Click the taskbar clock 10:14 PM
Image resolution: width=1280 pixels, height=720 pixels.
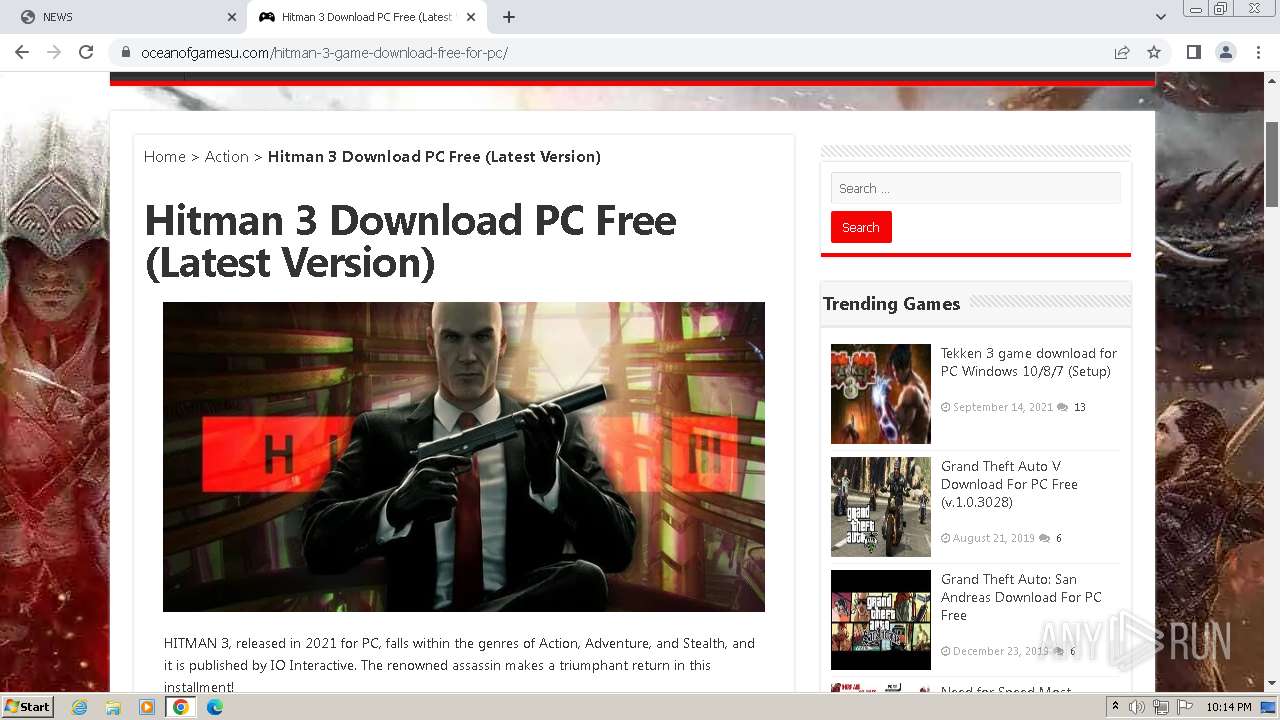[1229, 707]
